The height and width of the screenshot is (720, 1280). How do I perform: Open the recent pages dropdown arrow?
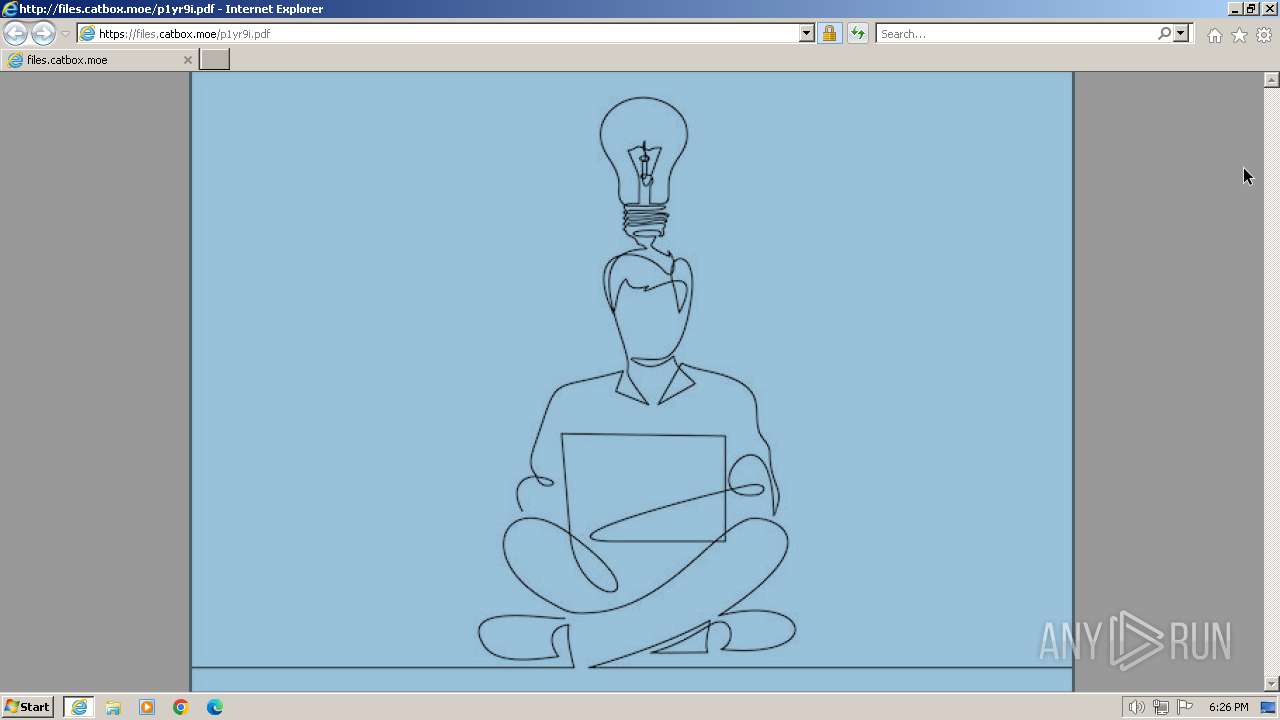66,34
